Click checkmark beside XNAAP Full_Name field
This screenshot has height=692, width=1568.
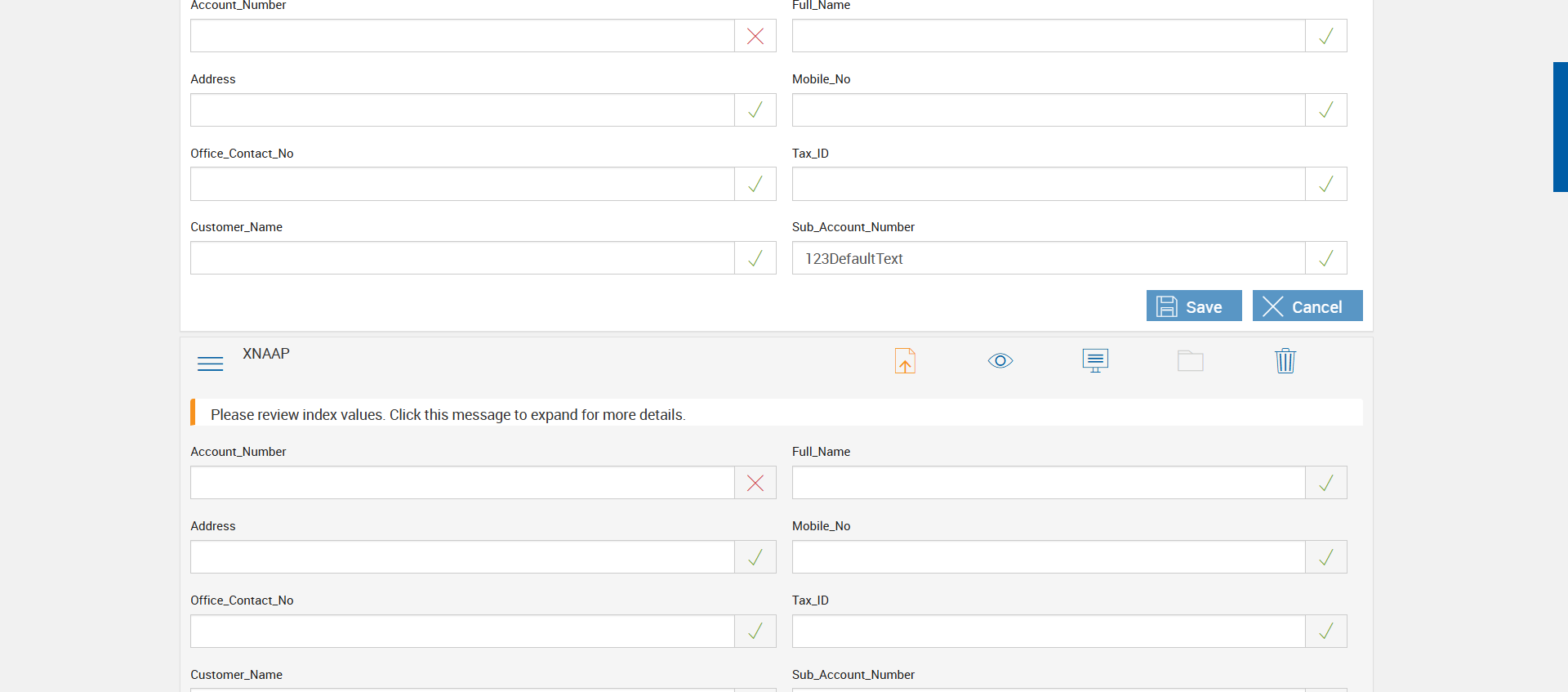[x=1326, y=483]
